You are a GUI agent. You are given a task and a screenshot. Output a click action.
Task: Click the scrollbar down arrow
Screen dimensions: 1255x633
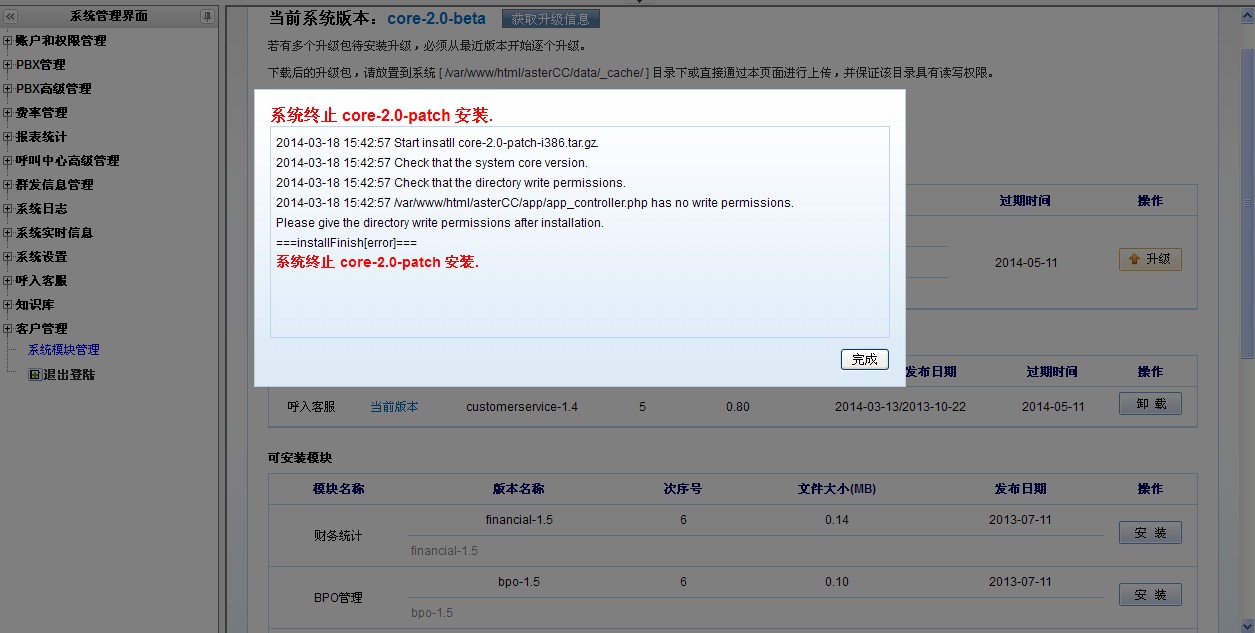(1246, 624)
